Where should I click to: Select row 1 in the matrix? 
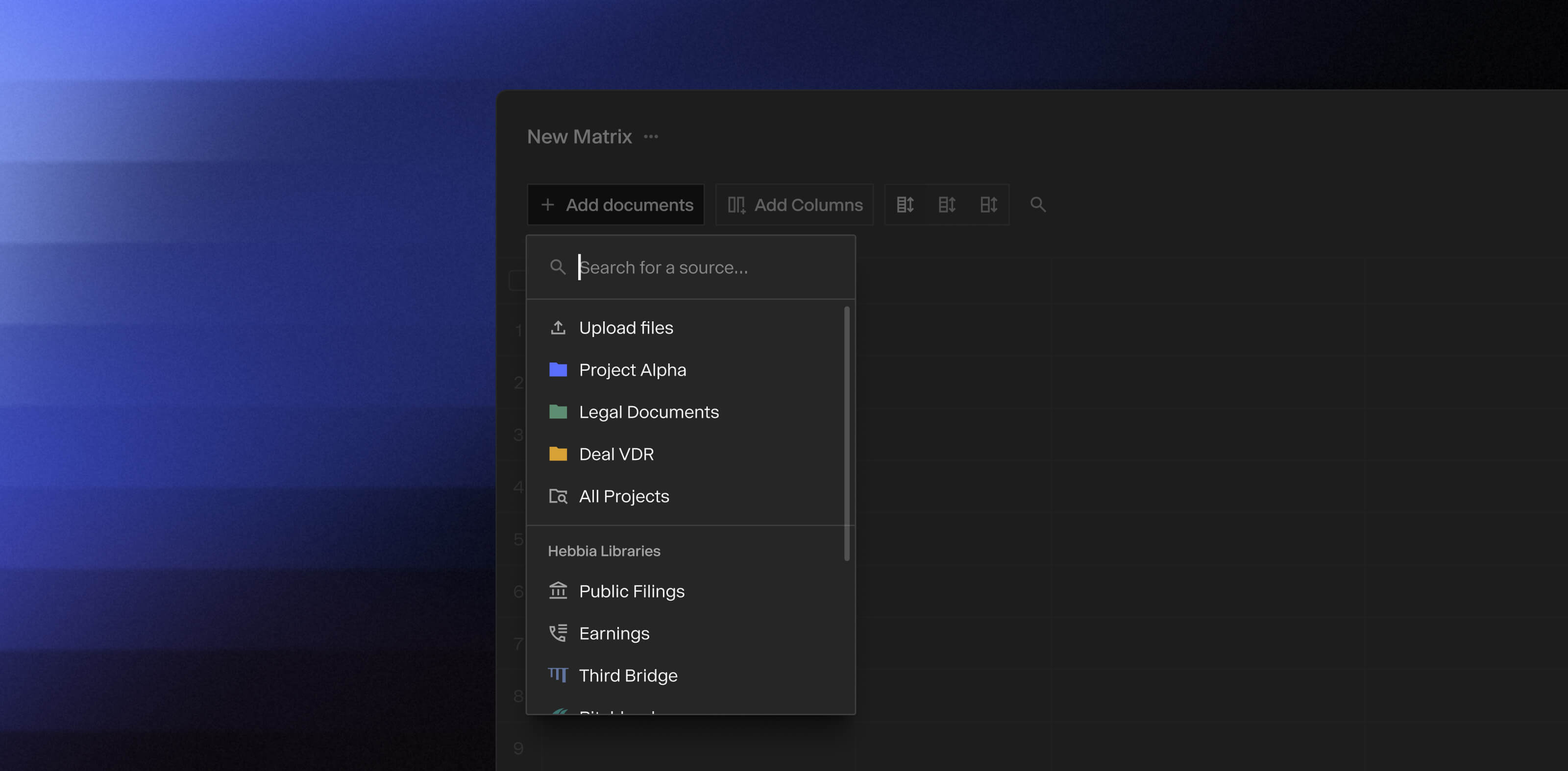point(518,330)
